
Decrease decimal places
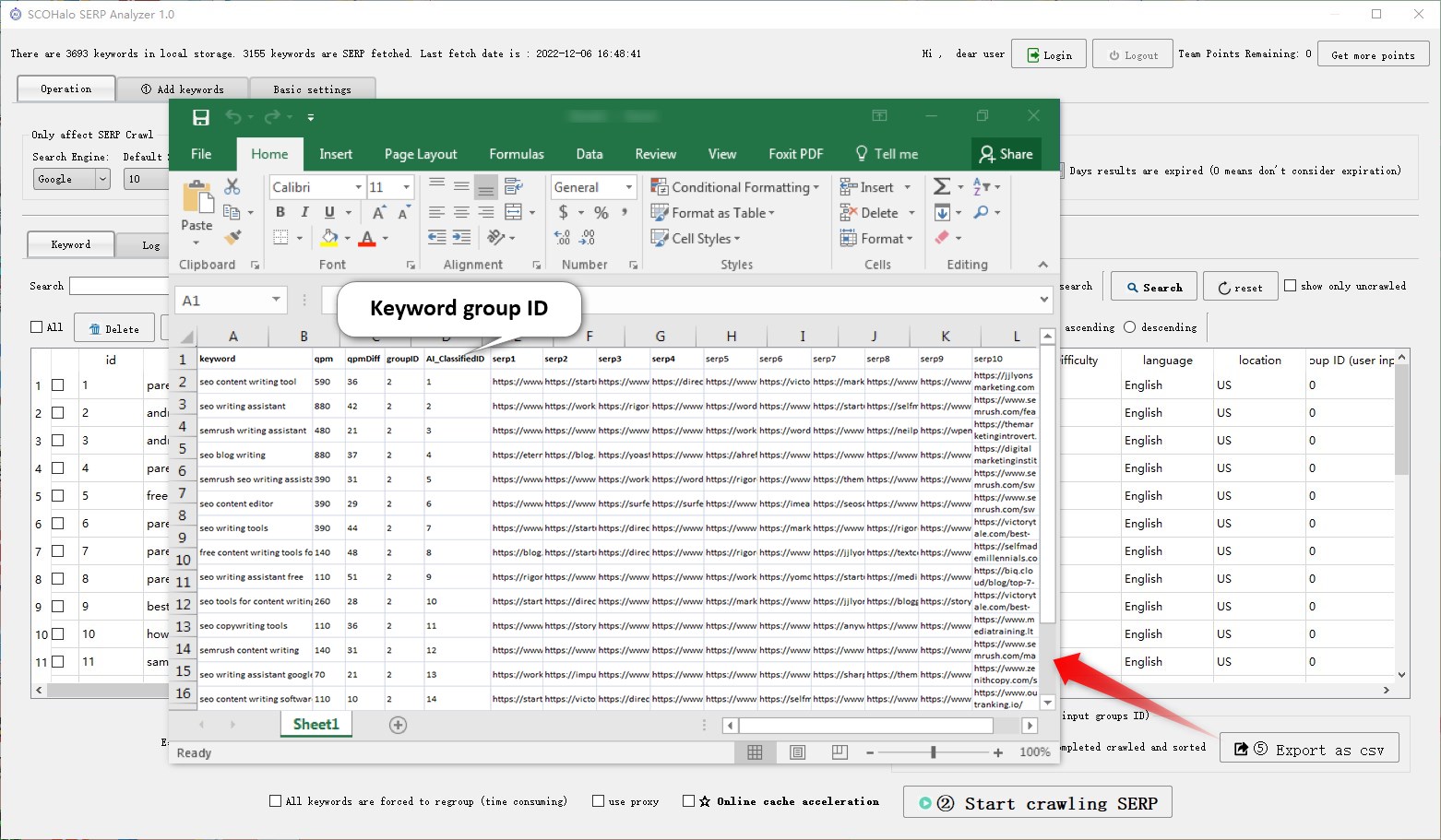(x=587, y=238)
